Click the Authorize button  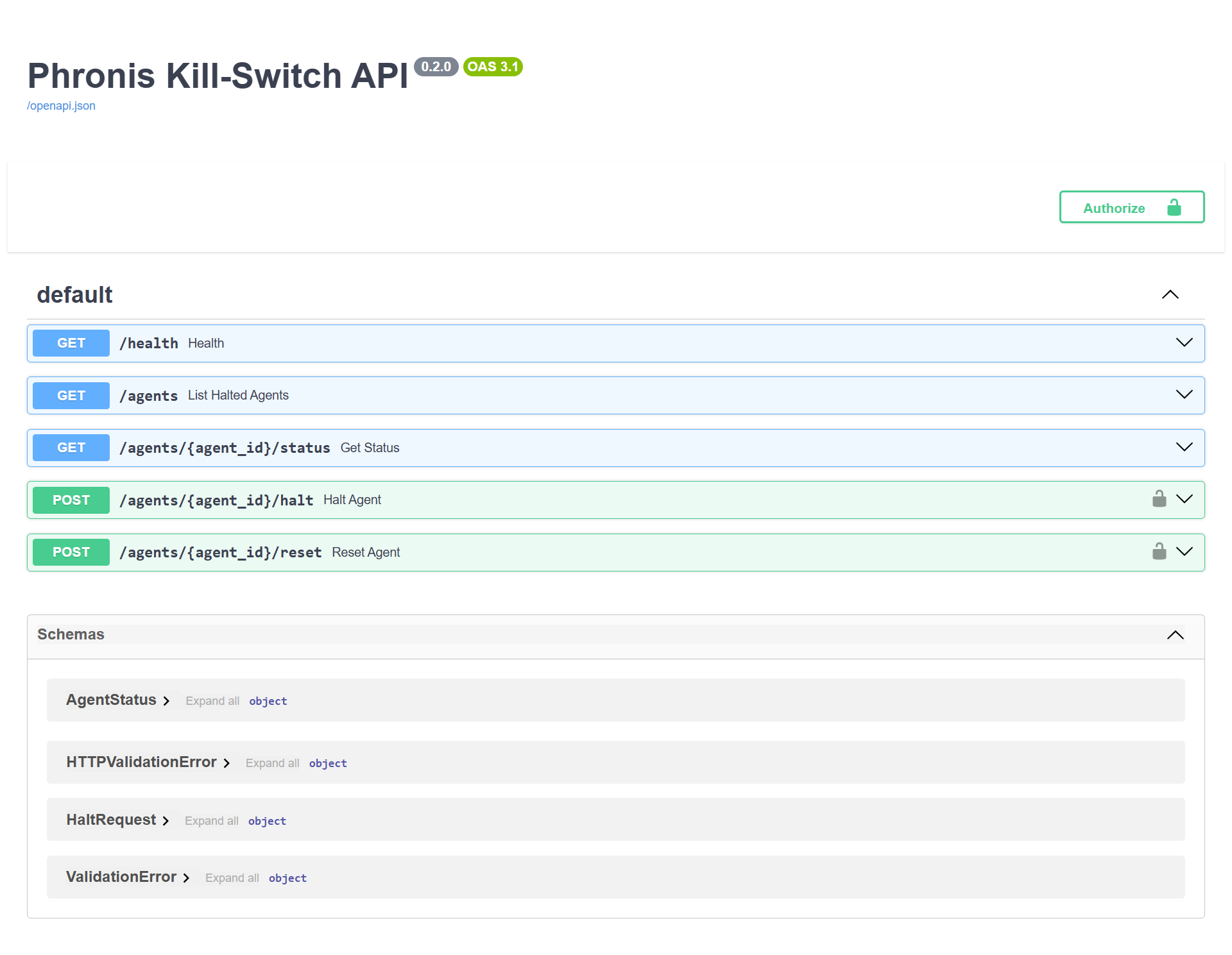(1131, 207)
